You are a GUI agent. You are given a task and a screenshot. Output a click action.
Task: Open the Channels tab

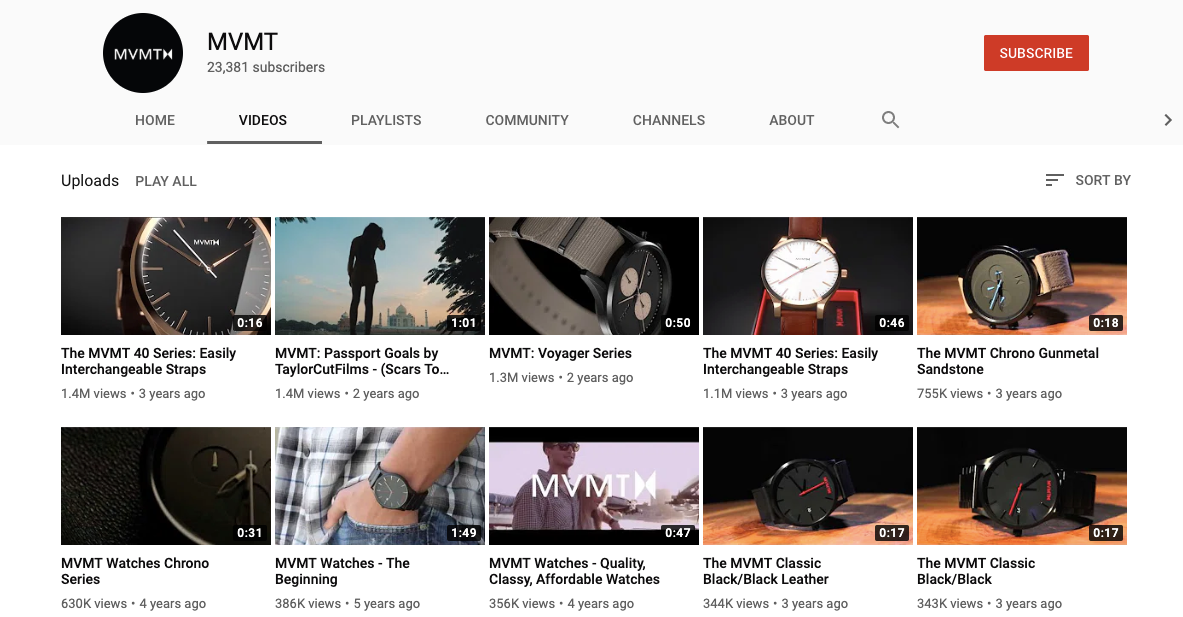(668, 120)
